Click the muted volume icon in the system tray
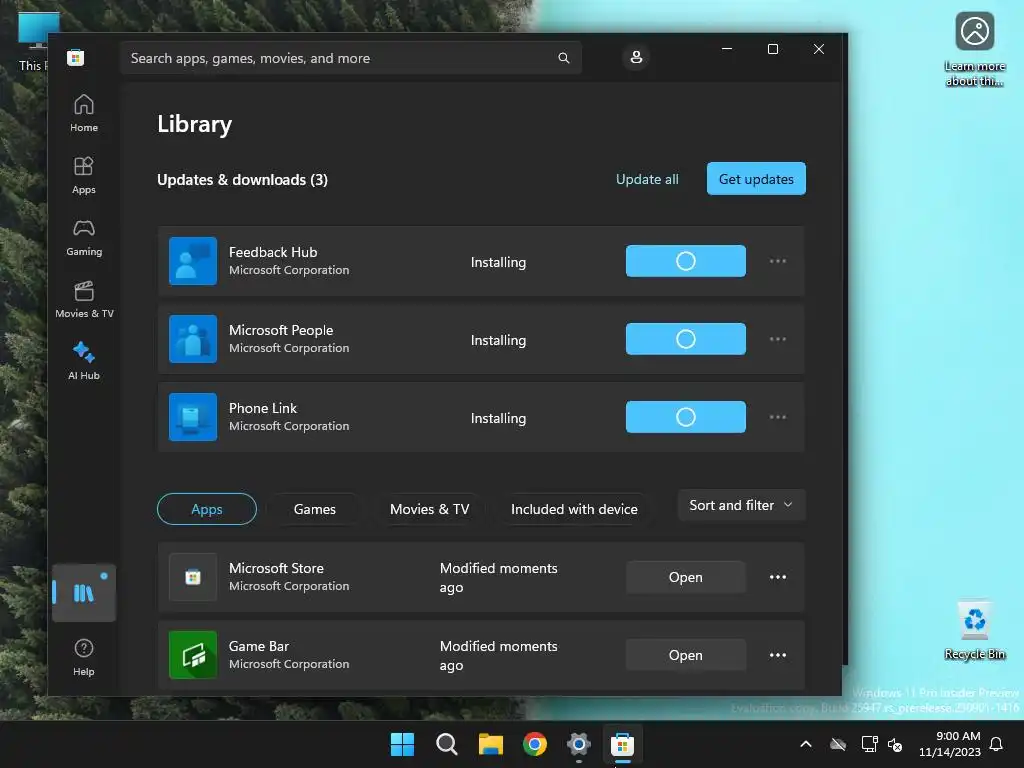This screenshot has width=1024, height=768. [x=895, y=744]
